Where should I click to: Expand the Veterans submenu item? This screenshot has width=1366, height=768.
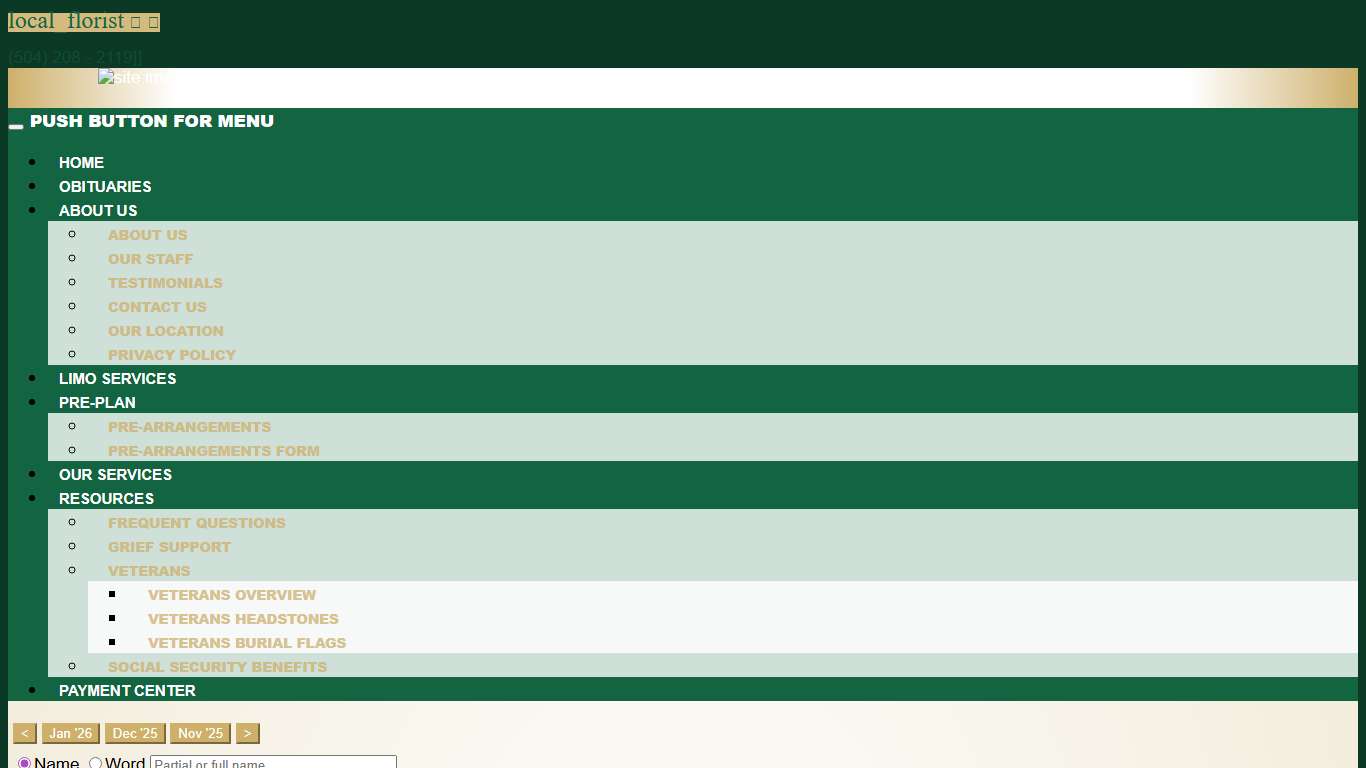coord(149,571)
